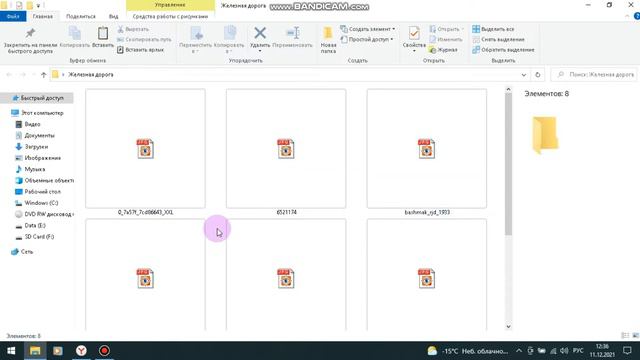The height and width of the screenshot is (360, 640).
Task: Click the Edit button in ribbon
Action: click(x=445, y=40)
